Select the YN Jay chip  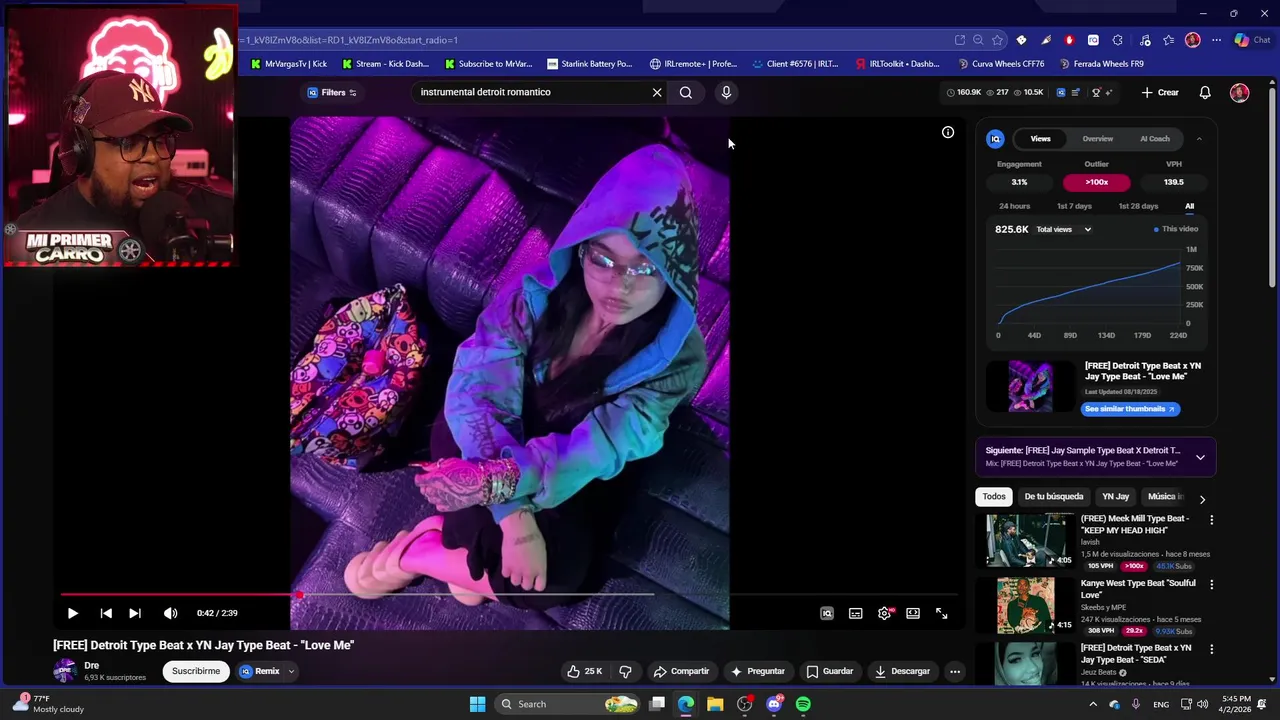(x=1115, y=496)
